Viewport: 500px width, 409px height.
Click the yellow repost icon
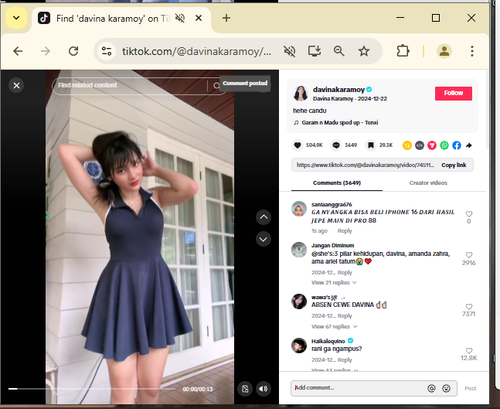pyautogui.click(x=407, y=145)
